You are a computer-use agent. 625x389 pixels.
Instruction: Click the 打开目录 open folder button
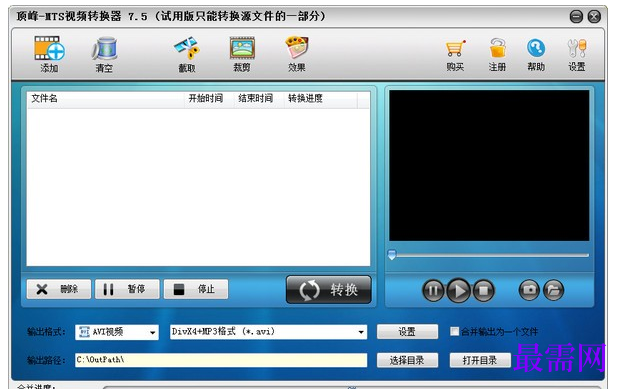[x=480, y=360]
